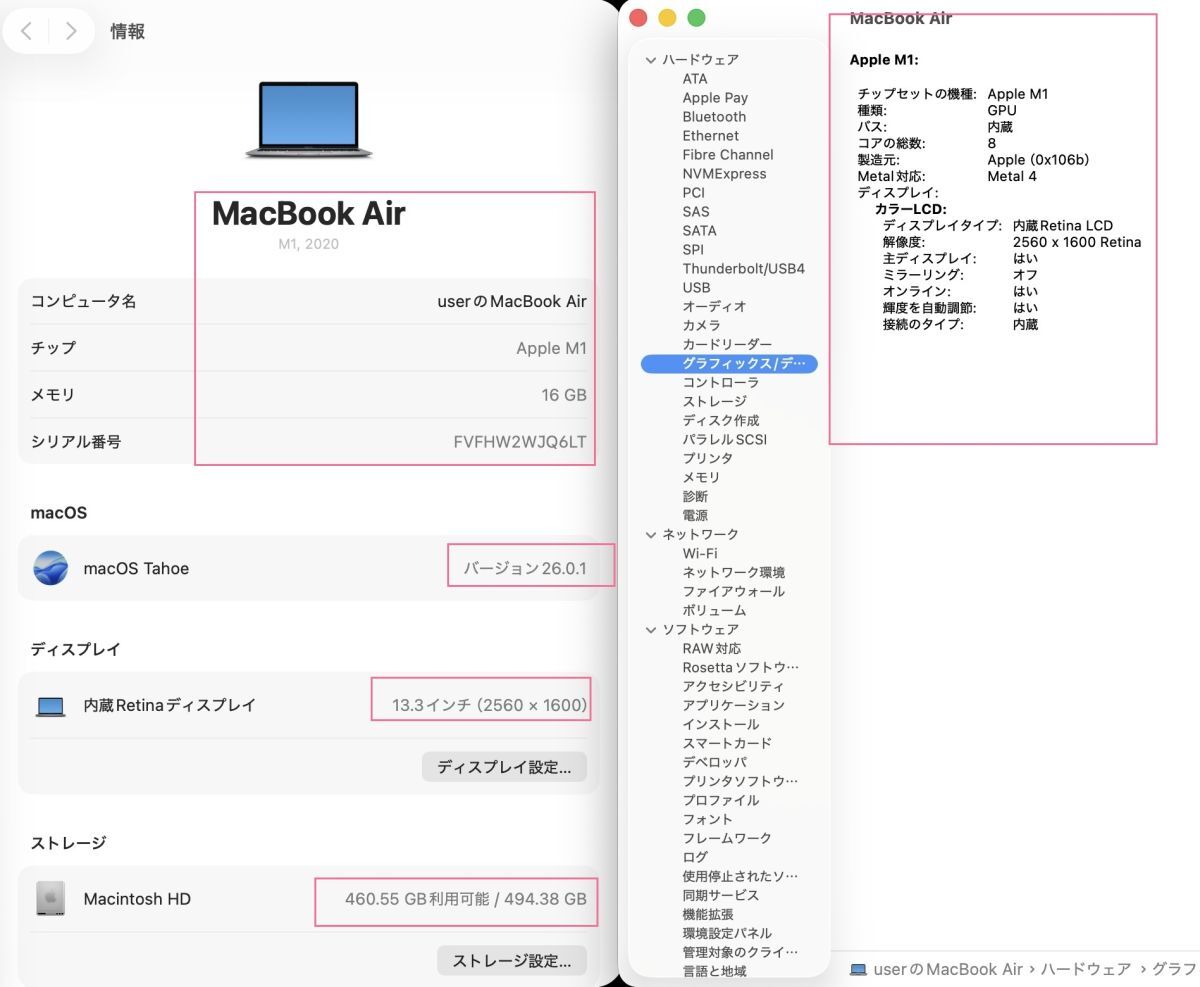
Task: Go forward with the right chevron button
Action: point(70,31)
